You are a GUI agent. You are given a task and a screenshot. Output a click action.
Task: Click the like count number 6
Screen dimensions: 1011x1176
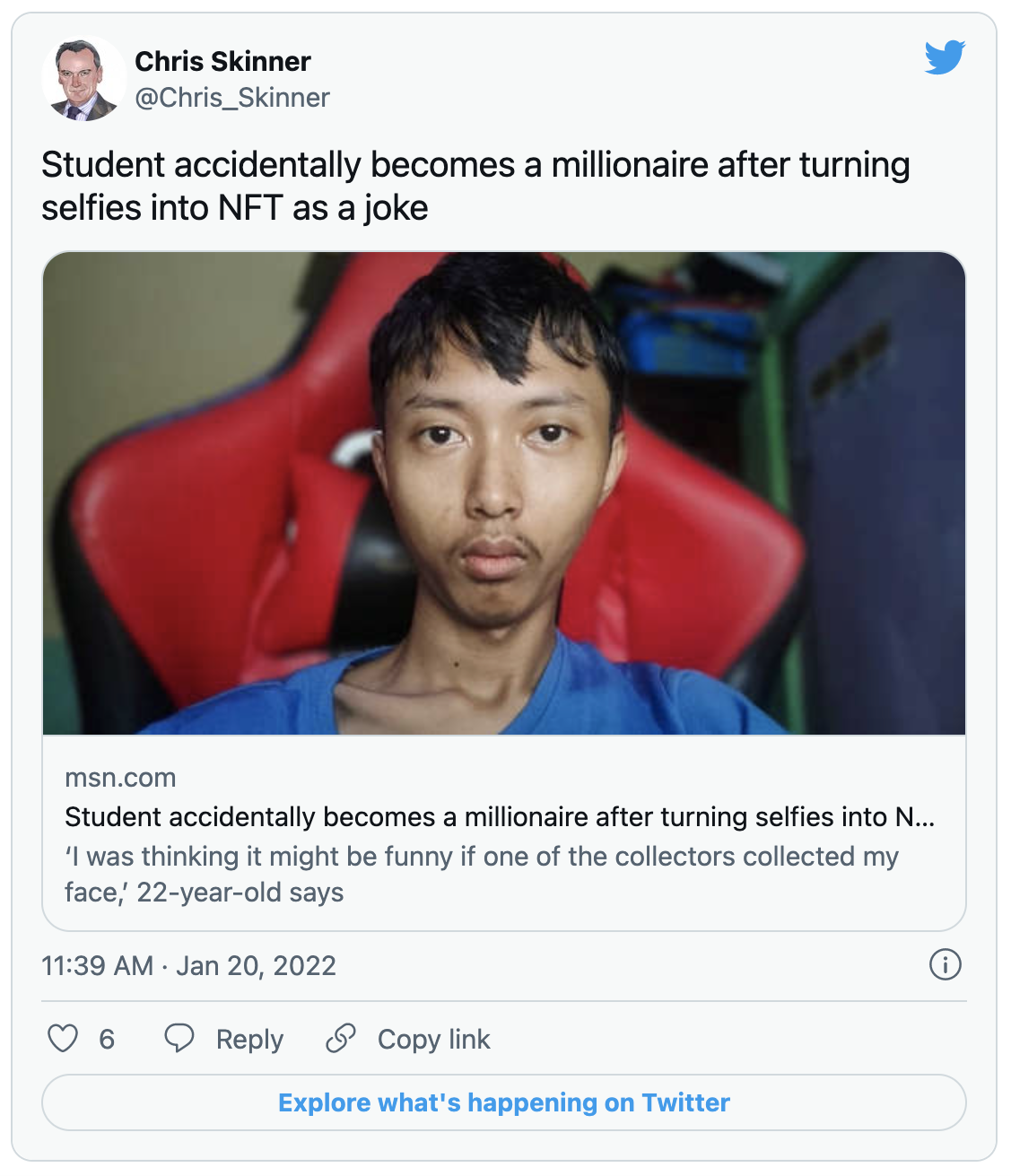(x=107, y=1040)
